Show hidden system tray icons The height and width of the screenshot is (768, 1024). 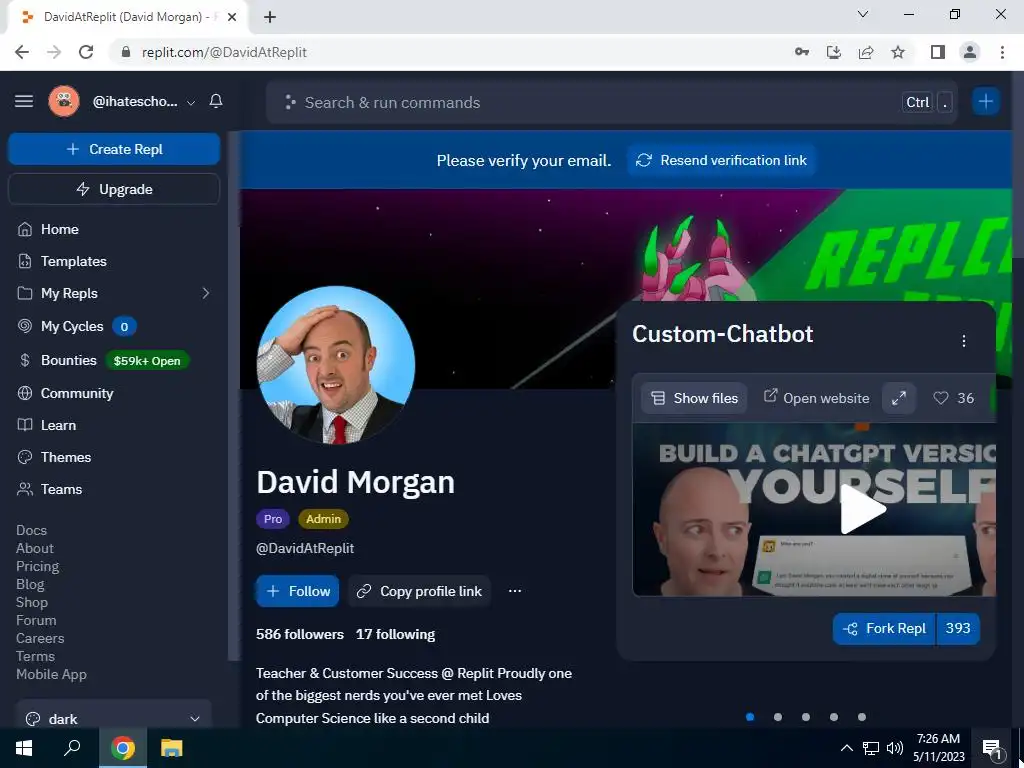(x=846, y=748)
